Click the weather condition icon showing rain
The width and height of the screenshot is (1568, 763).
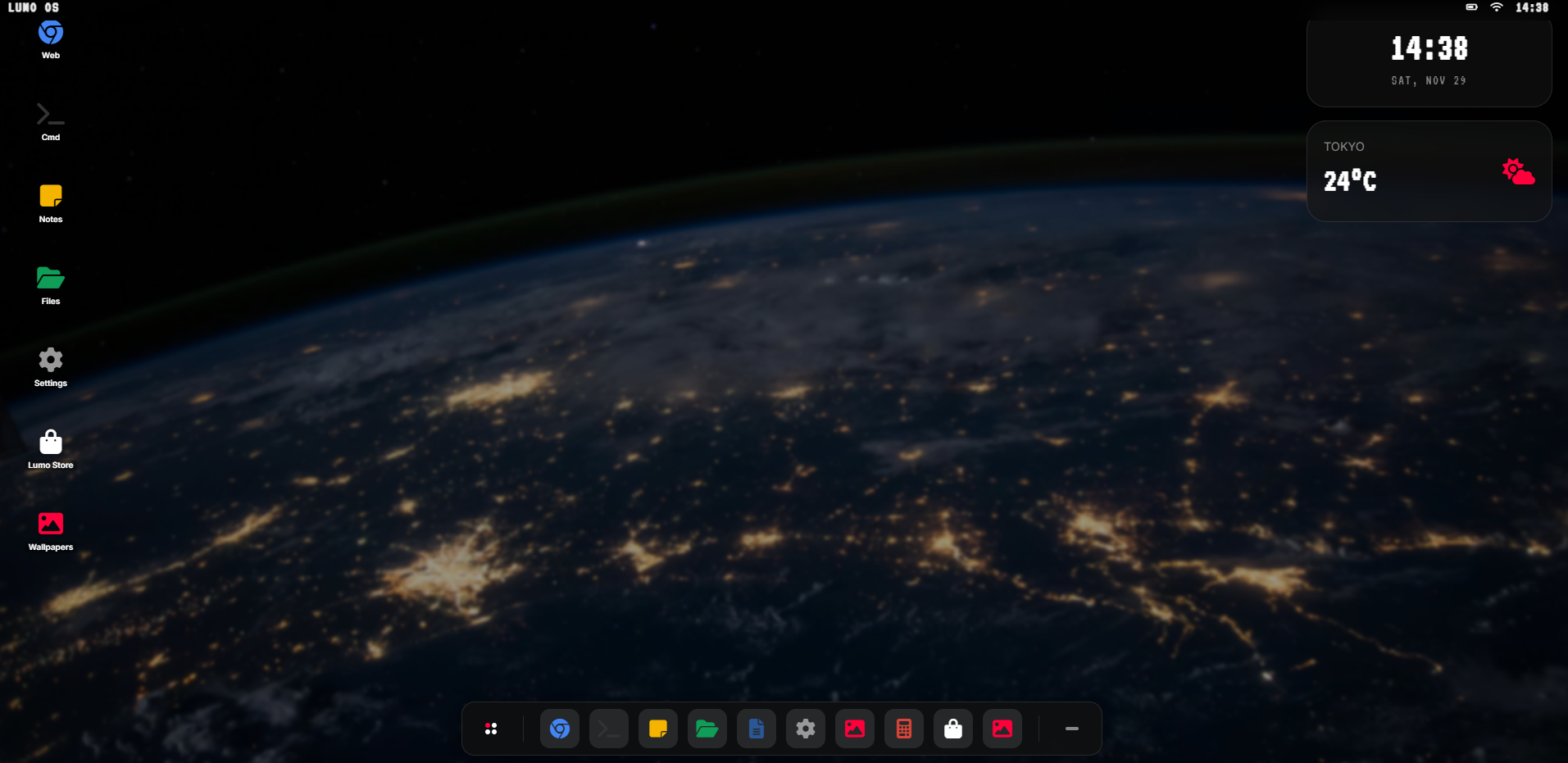click(1519, 172)
